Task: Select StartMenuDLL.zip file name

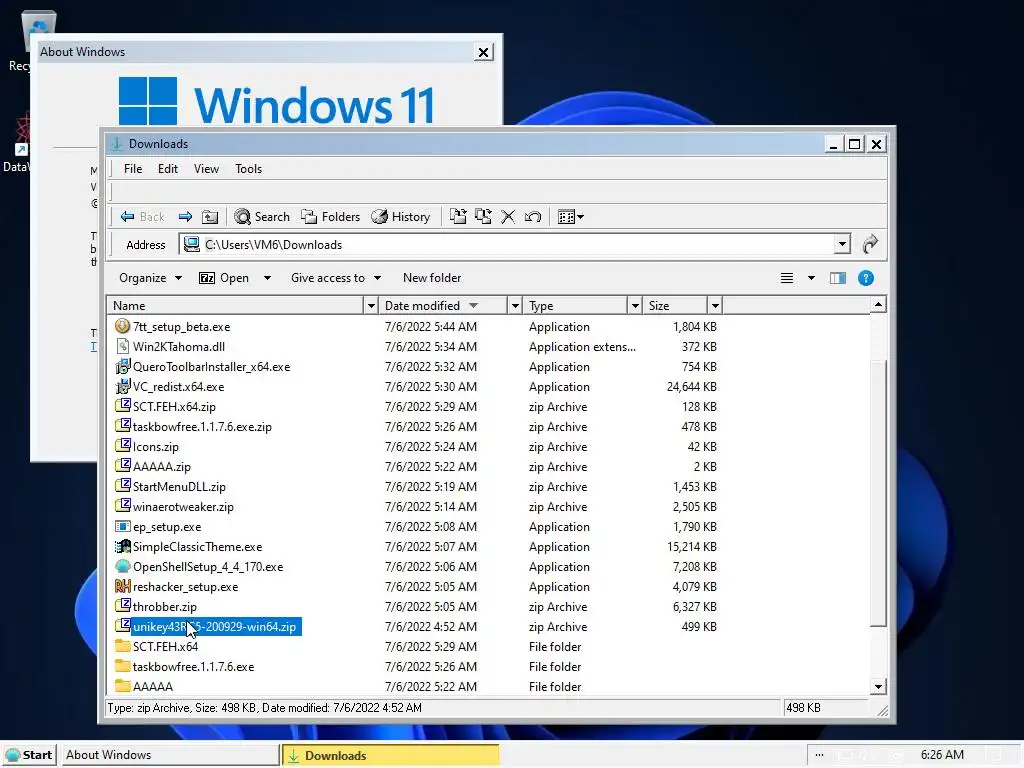Action: pyautogui.click(x=179, y=487)
